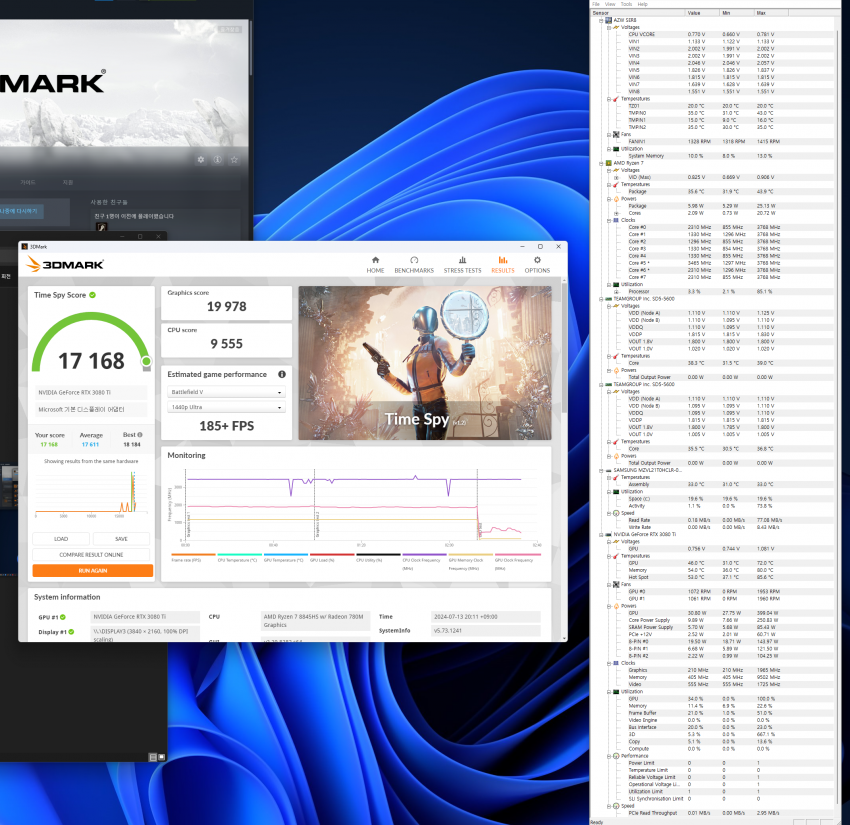
Task: Open the Battlefield V game dropdown
Action: (x=226, y=392)
